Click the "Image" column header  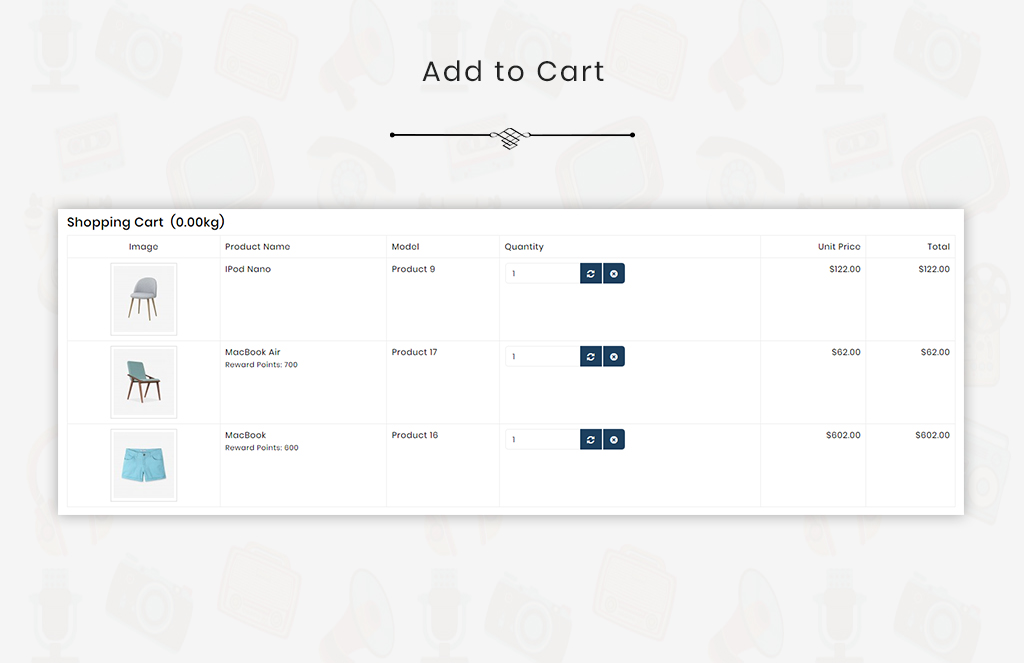tap(144, 247)
